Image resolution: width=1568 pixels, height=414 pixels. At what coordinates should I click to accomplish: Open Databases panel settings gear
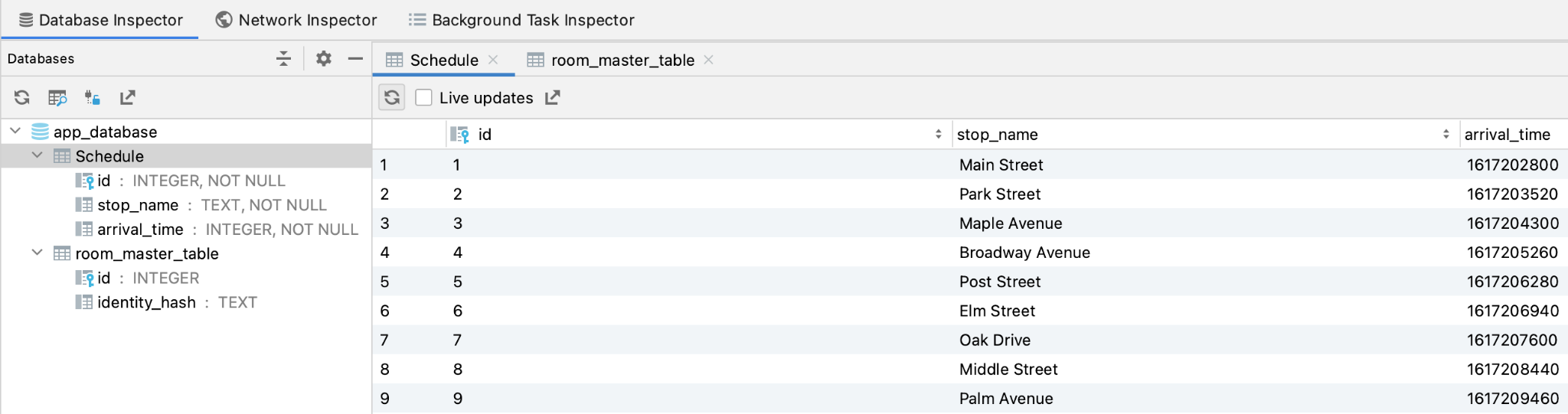(x=324, y=58)
